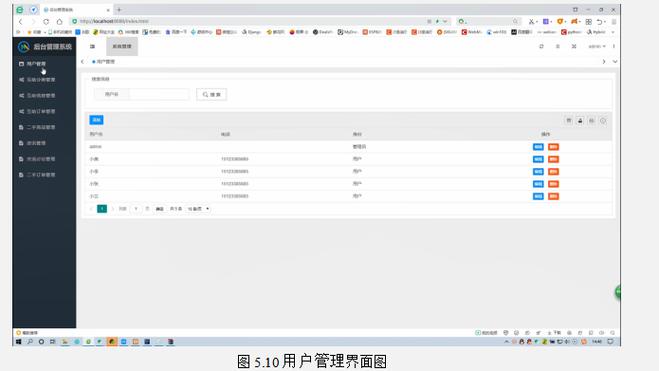Open taskbar Task View
659x371 pixels.
(53, 342)
